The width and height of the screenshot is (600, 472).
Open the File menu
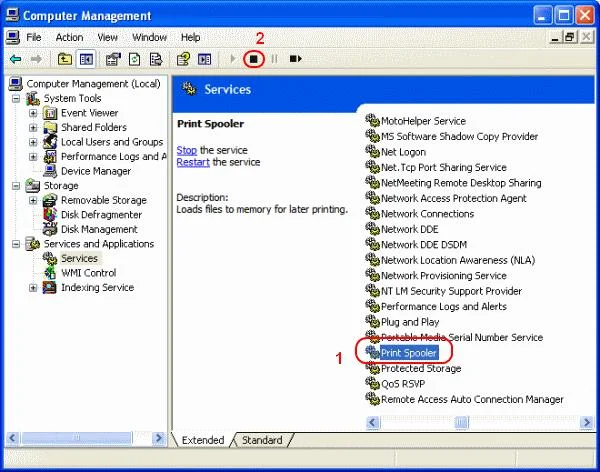pos(34,38)
